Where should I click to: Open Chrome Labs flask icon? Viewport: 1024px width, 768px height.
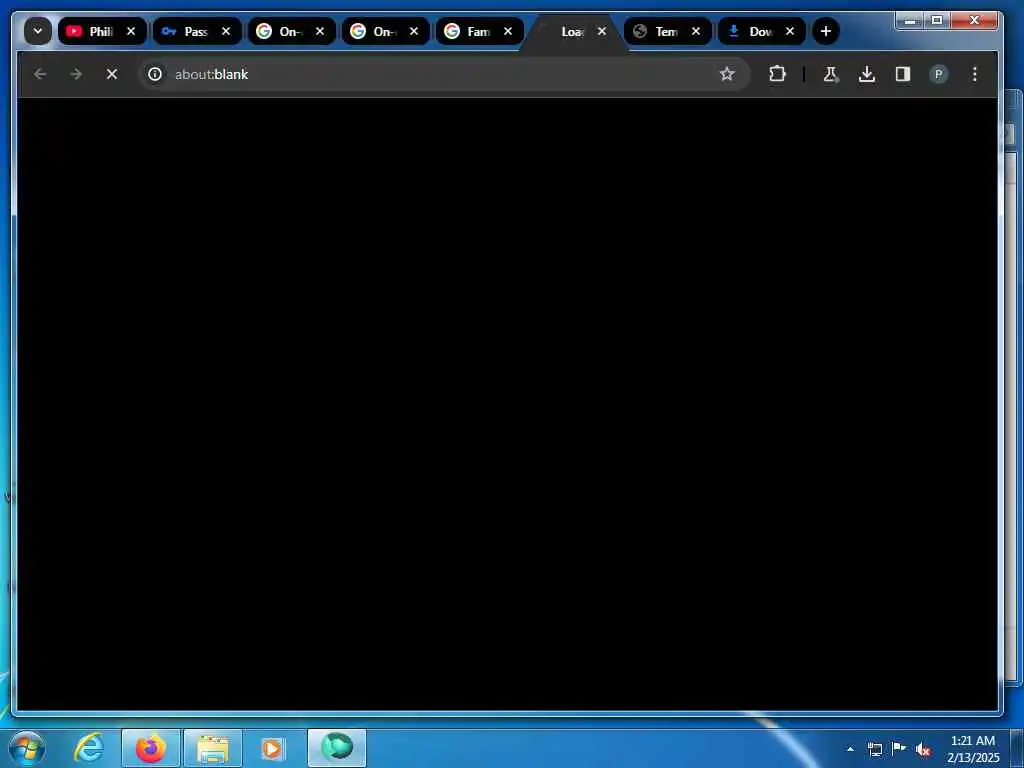[831, 74]
